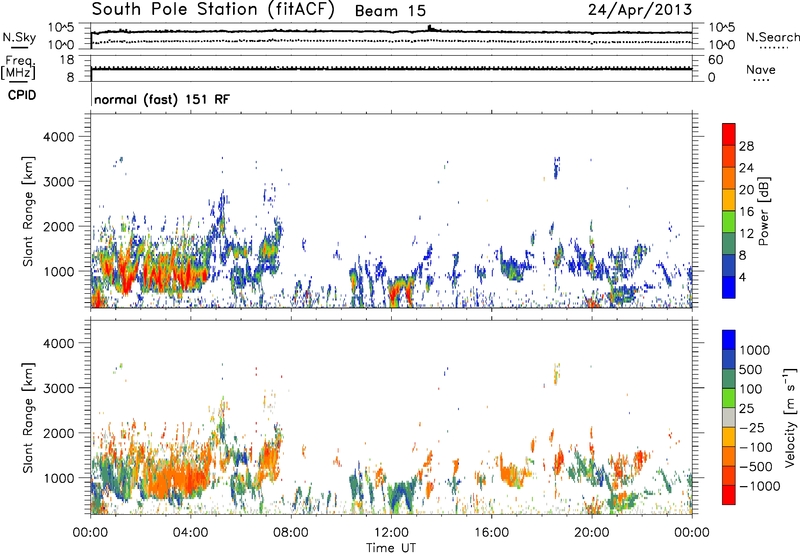This screenshot has height=554, width=800.
Task: Click the '4' power colorbar tick
Action: point(743,278)
